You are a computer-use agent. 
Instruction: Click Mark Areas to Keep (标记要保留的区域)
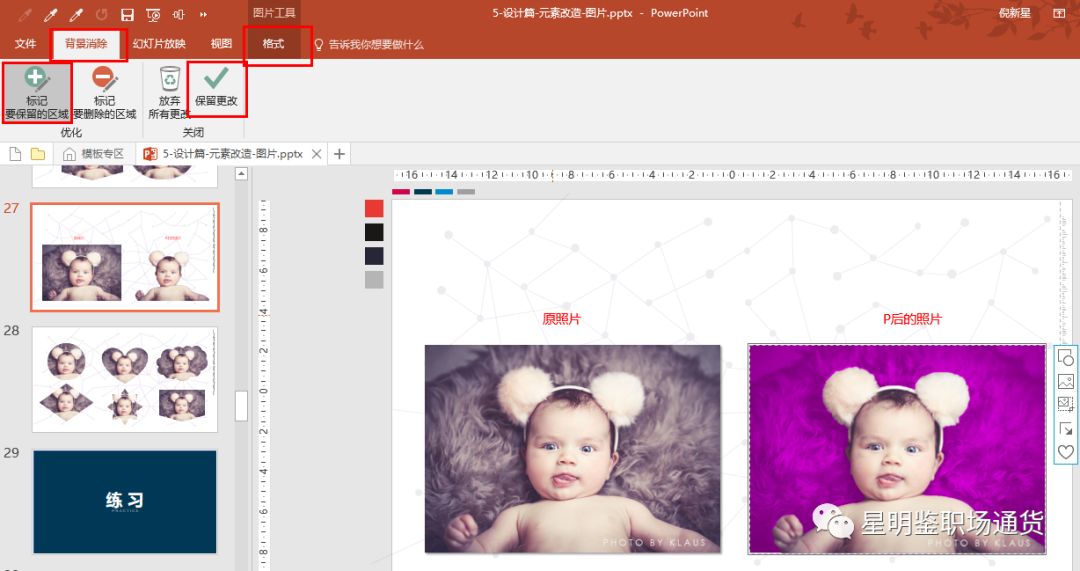click(x=37, y=92)
